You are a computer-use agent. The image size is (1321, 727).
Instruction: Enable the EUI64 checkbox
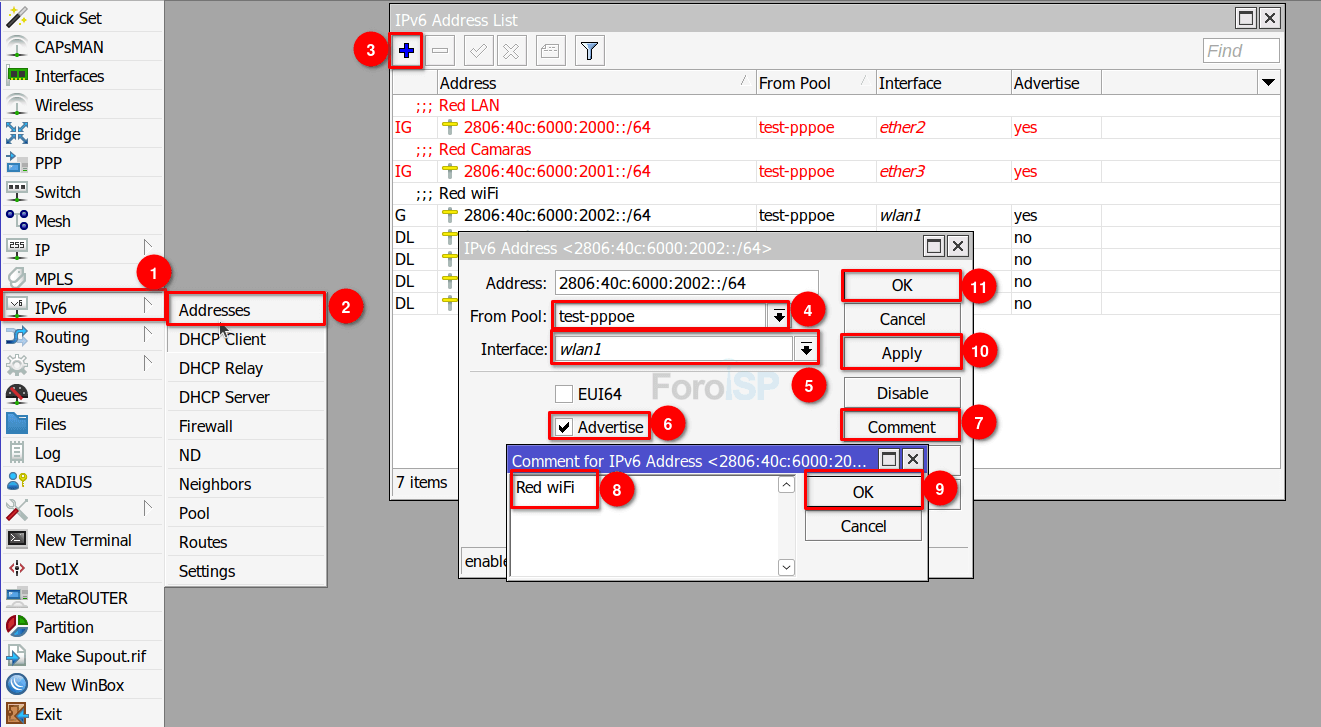coord(565,394)
